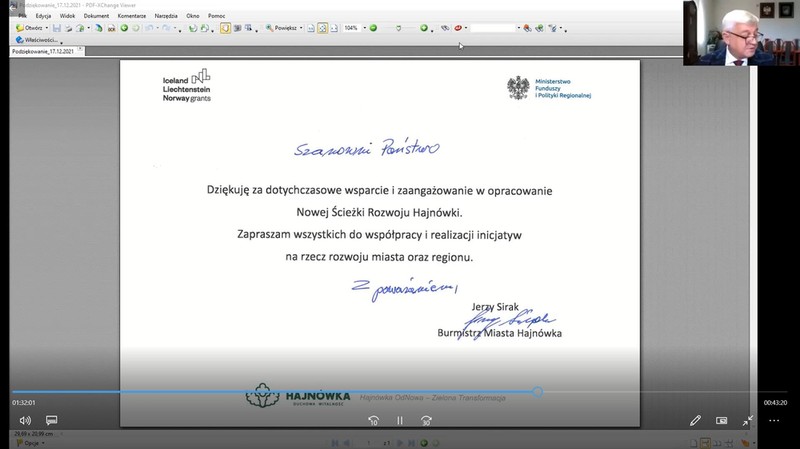Click the Powiększ zoom tool
This screenshot has width=800, height=449.
281,28
